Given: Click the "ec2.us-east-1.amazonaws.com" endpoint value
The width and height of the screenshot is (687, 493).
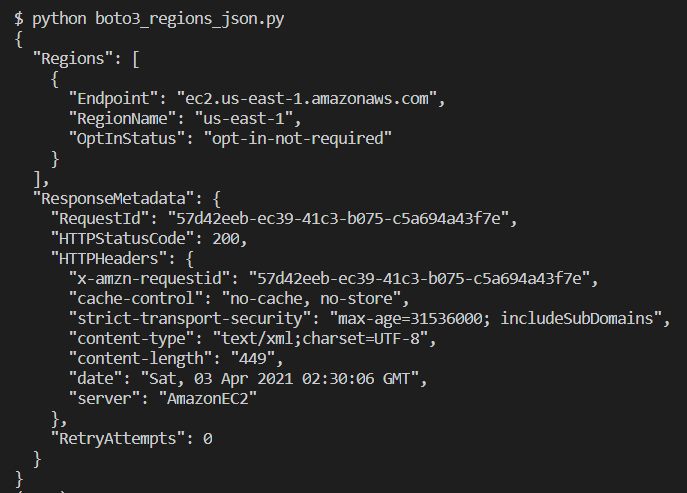Looking at the screenshot, I should [x=308, y=98].
